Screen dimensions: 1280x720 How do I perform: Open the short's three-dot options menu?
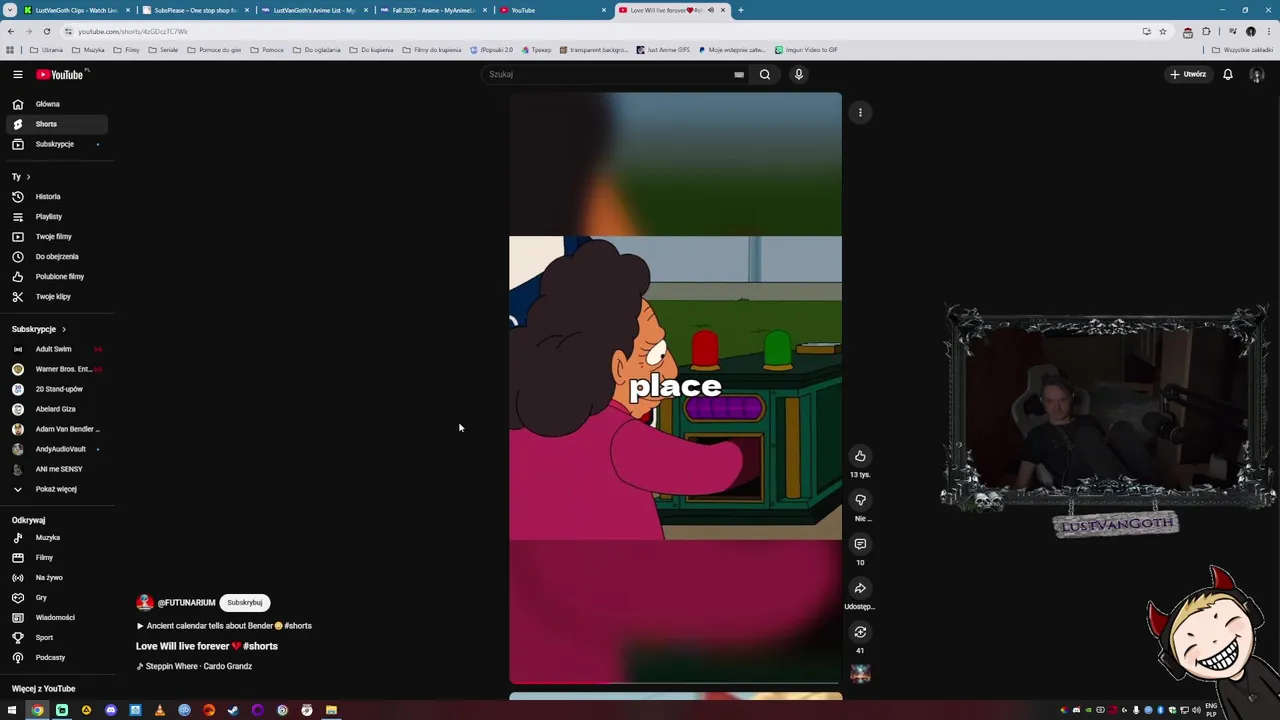coord(860,112)
